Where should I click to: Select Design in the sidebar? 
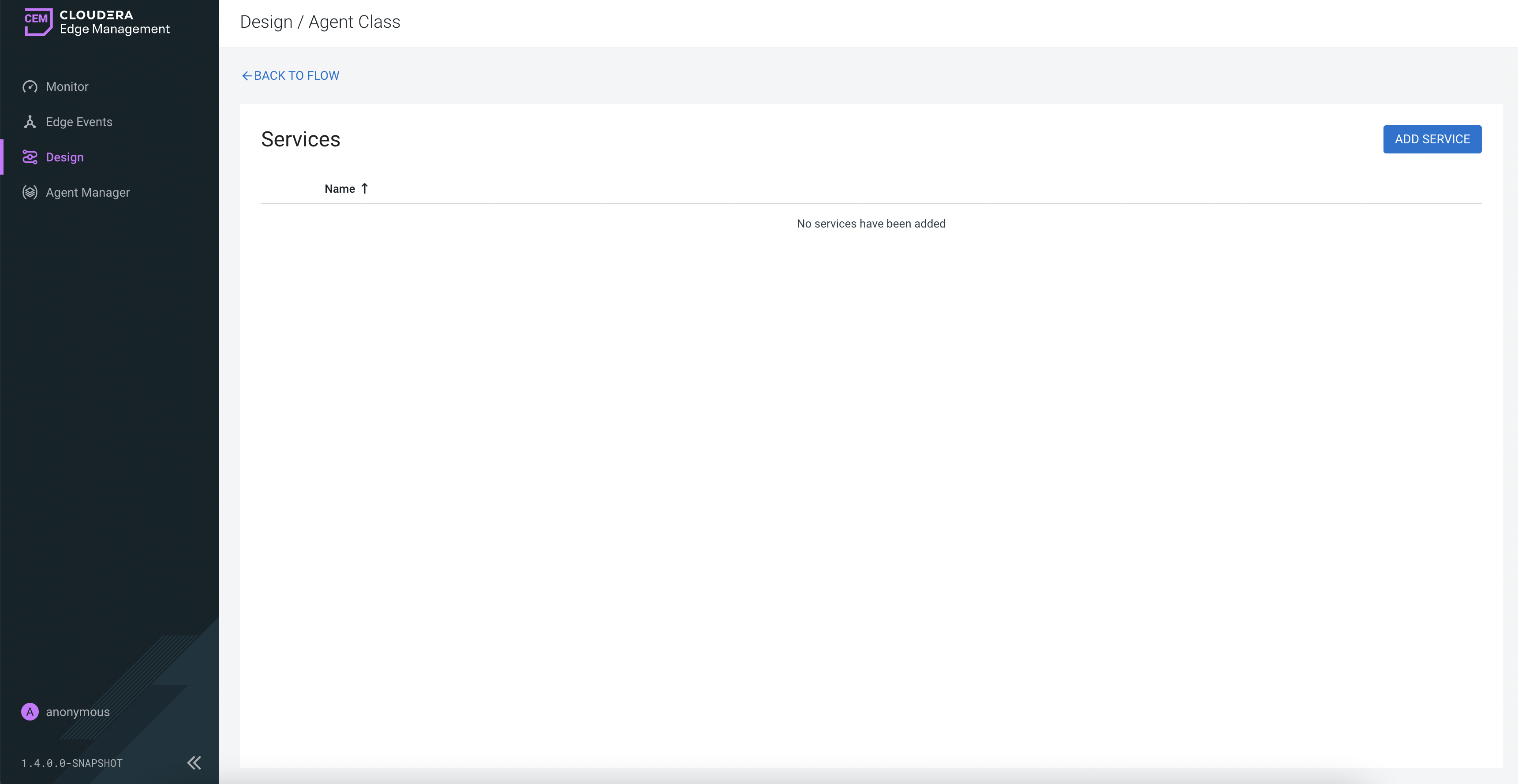65,157
